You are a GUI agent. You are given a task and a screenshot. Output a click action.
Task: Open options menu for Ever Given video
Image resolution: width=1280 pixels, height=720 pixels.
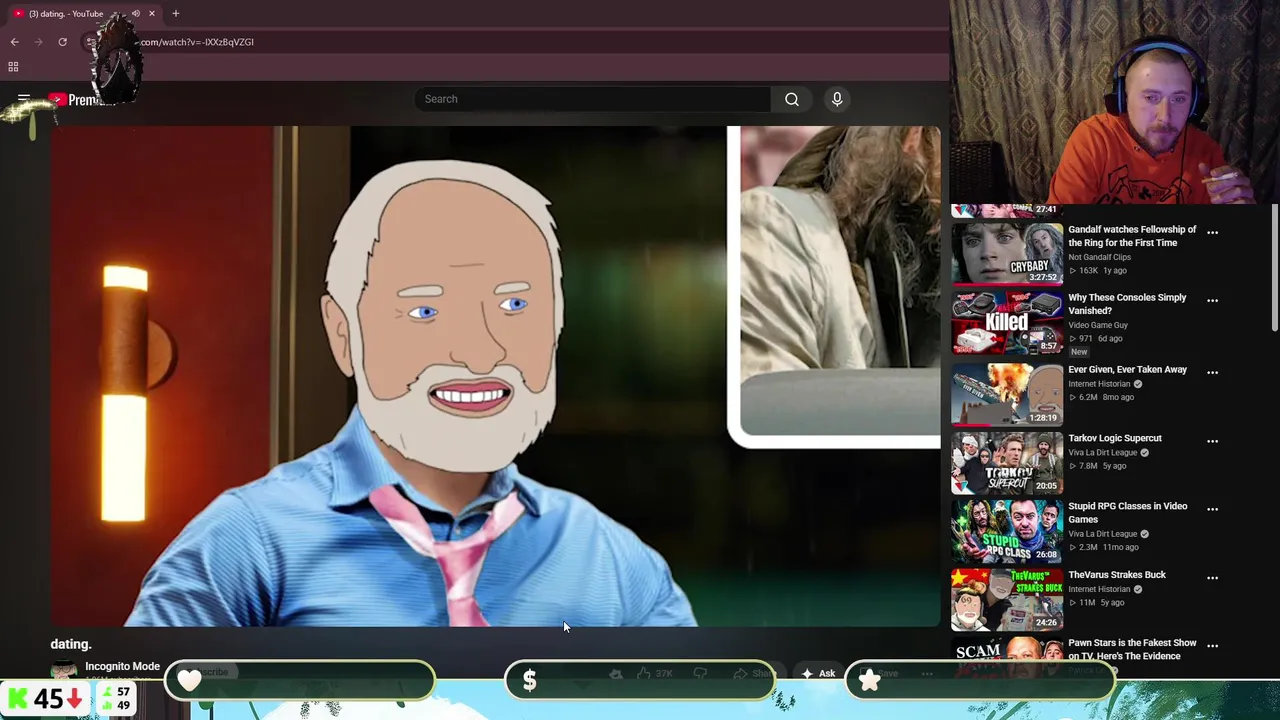1212,372
